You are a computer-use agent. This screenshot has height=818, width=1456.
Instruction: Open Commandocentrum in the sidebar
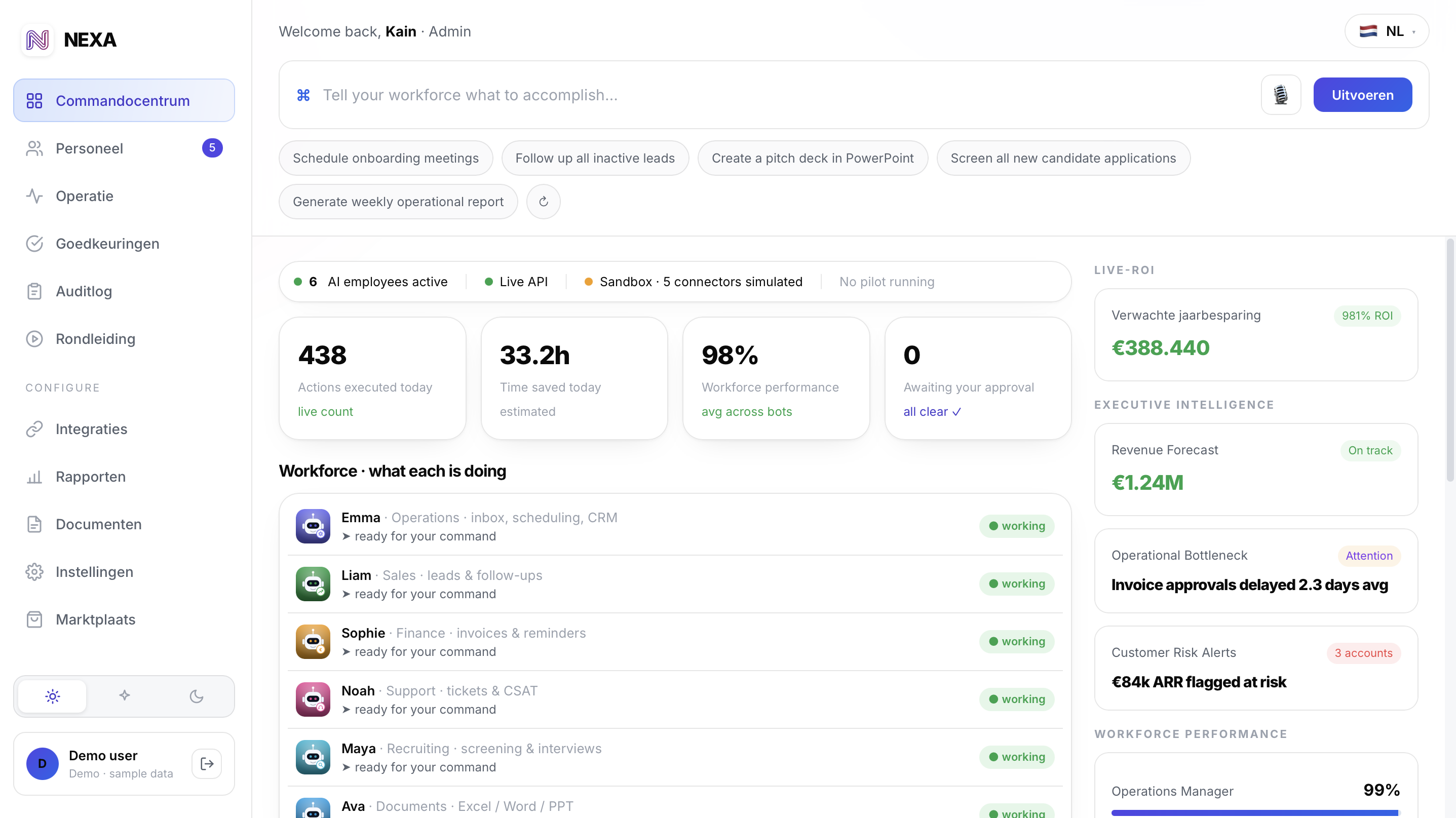tap(124, 101)
